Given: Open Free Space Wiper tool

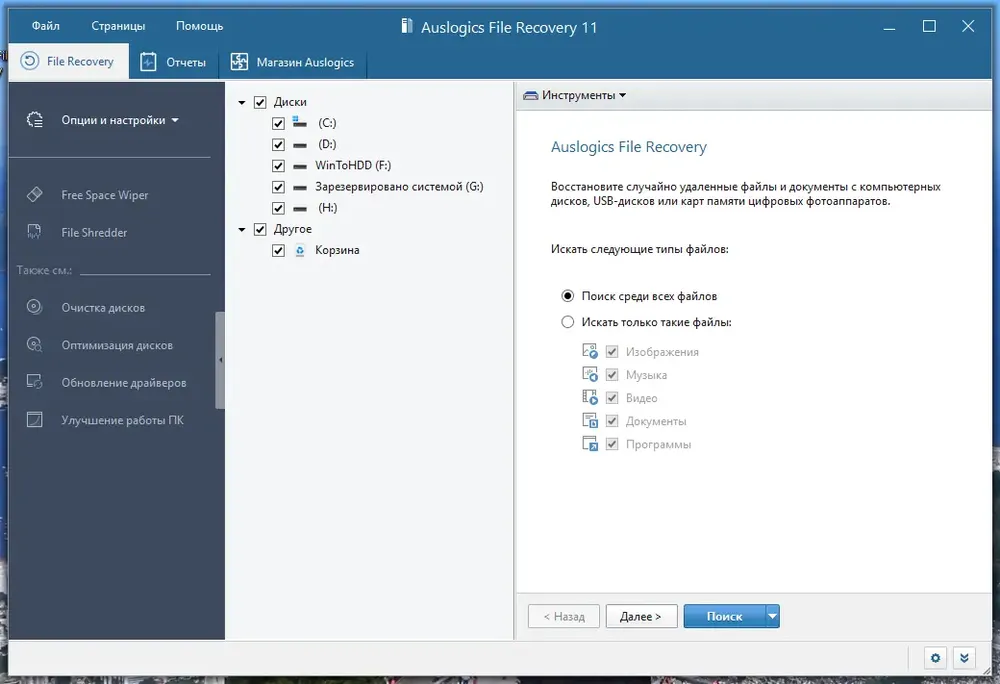Looking at the screenshot, I should [105, 195].
